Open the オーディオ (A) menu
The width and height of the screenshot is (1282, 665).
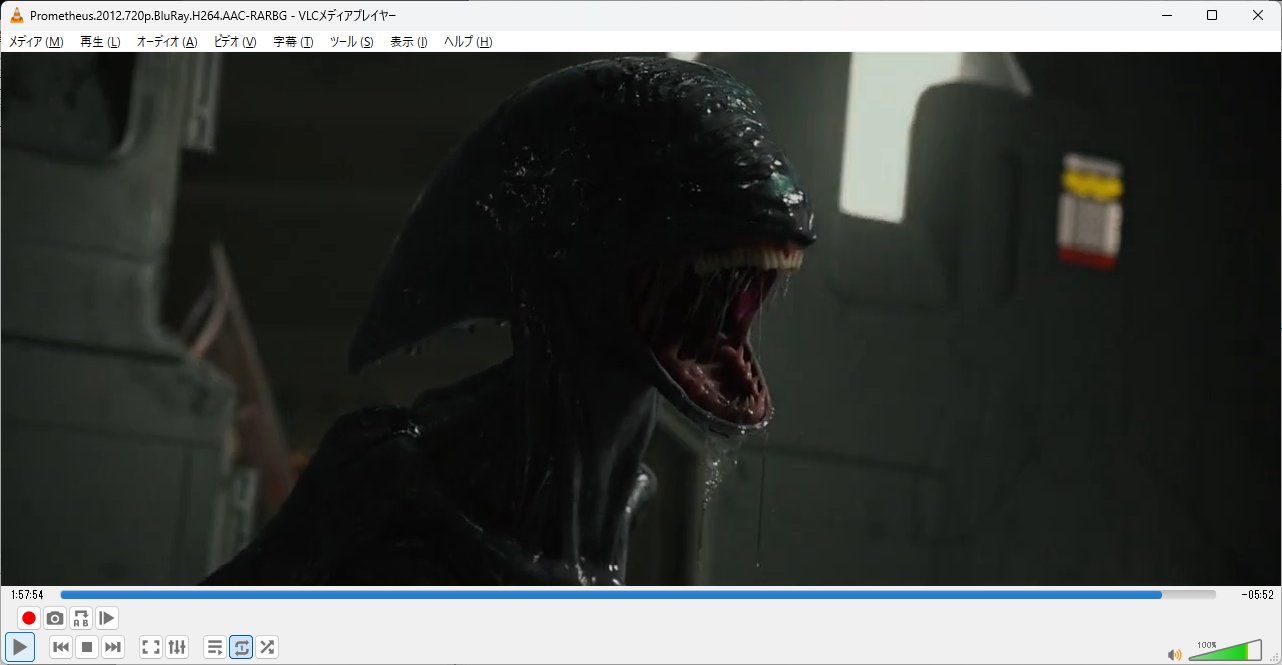167,42
